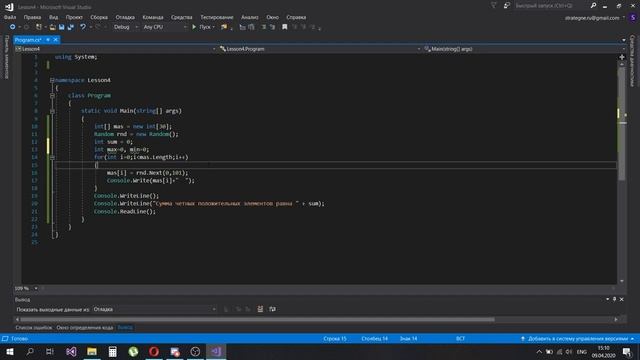Click the New Project toolbar icon
Screen dimensions: 640x360
[39, 27]
